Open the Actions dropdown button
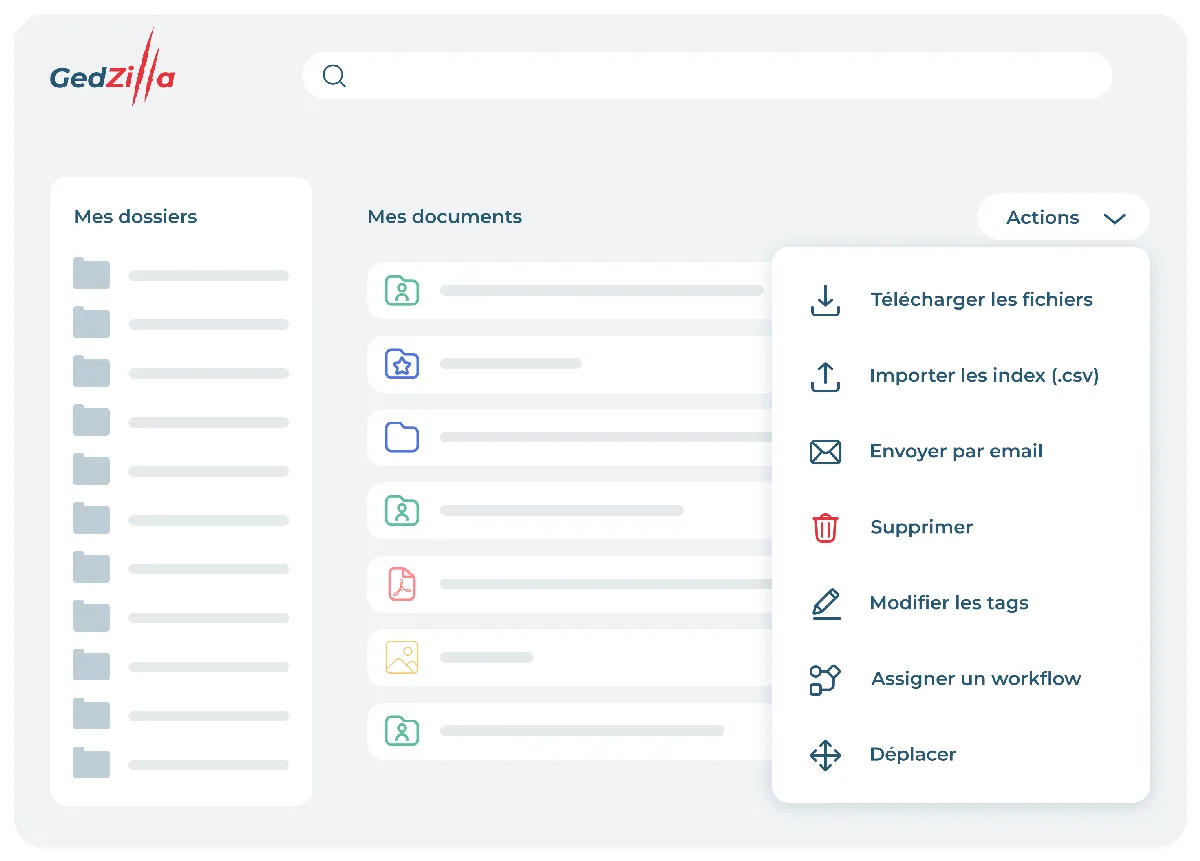1200x861 pixels. coord(1063,217)
